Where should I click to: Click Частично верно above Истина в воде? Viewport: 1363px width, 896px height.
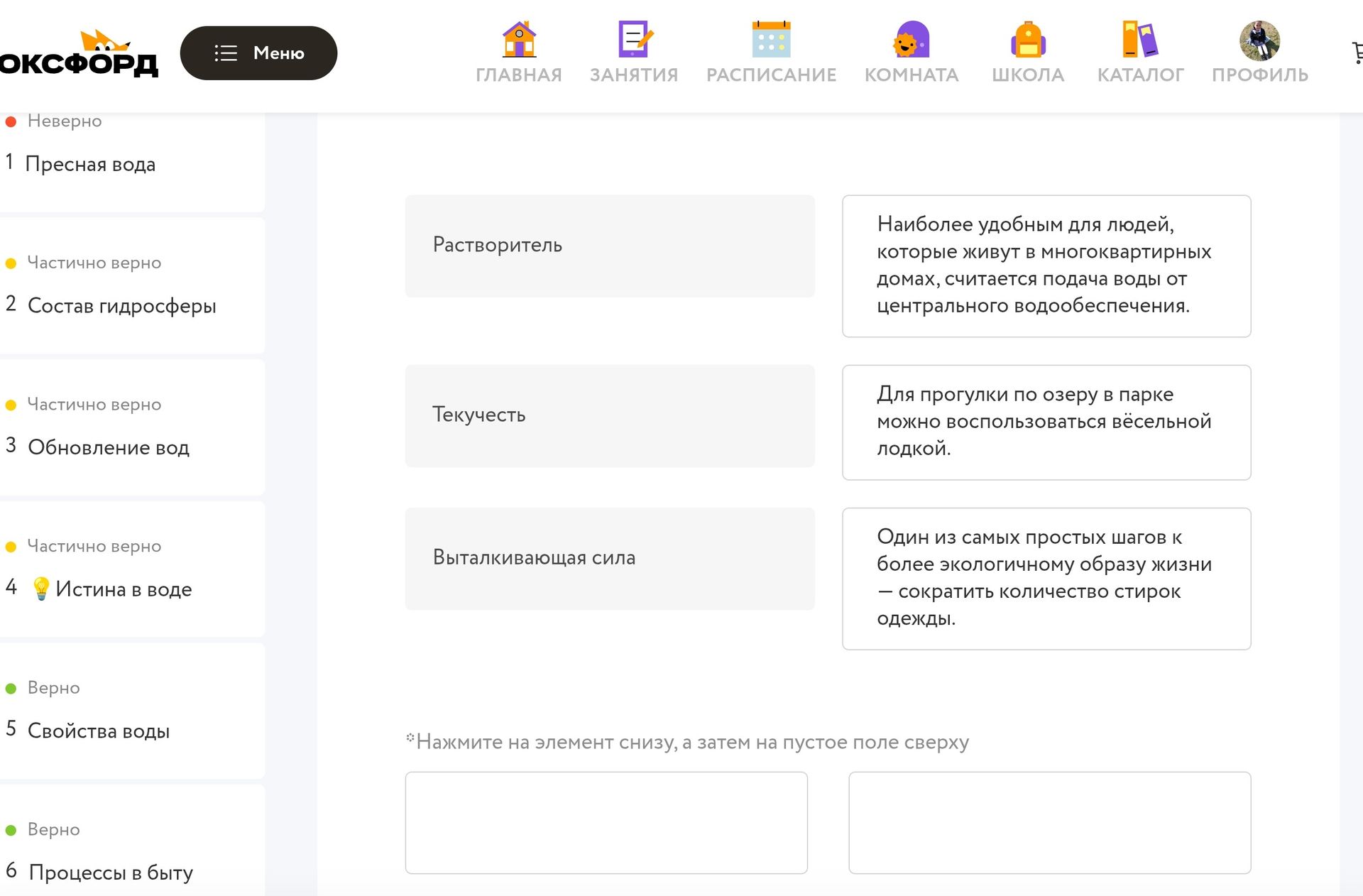click(x=94, y=546)
